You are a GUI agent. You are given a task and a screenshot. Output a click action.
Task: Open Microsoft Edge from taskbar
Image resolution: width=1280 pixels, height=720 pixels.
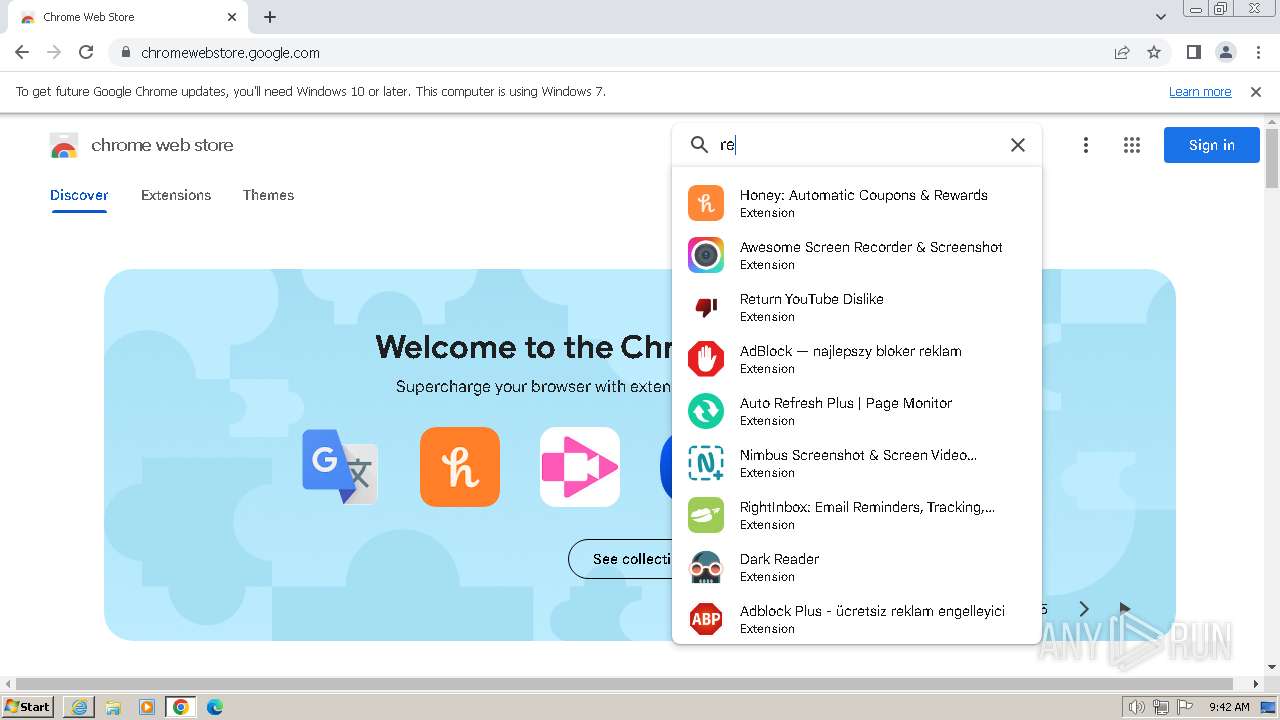click(215, 707)
